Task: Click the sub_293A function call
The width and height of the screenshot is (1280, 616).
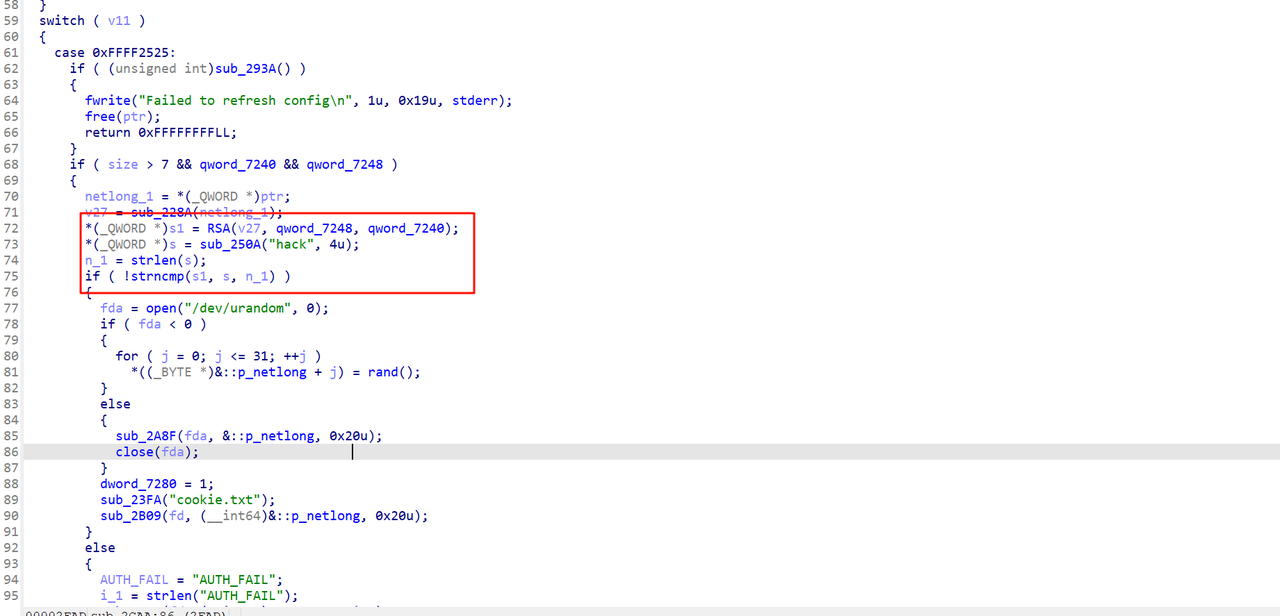Action: [250, 68]
